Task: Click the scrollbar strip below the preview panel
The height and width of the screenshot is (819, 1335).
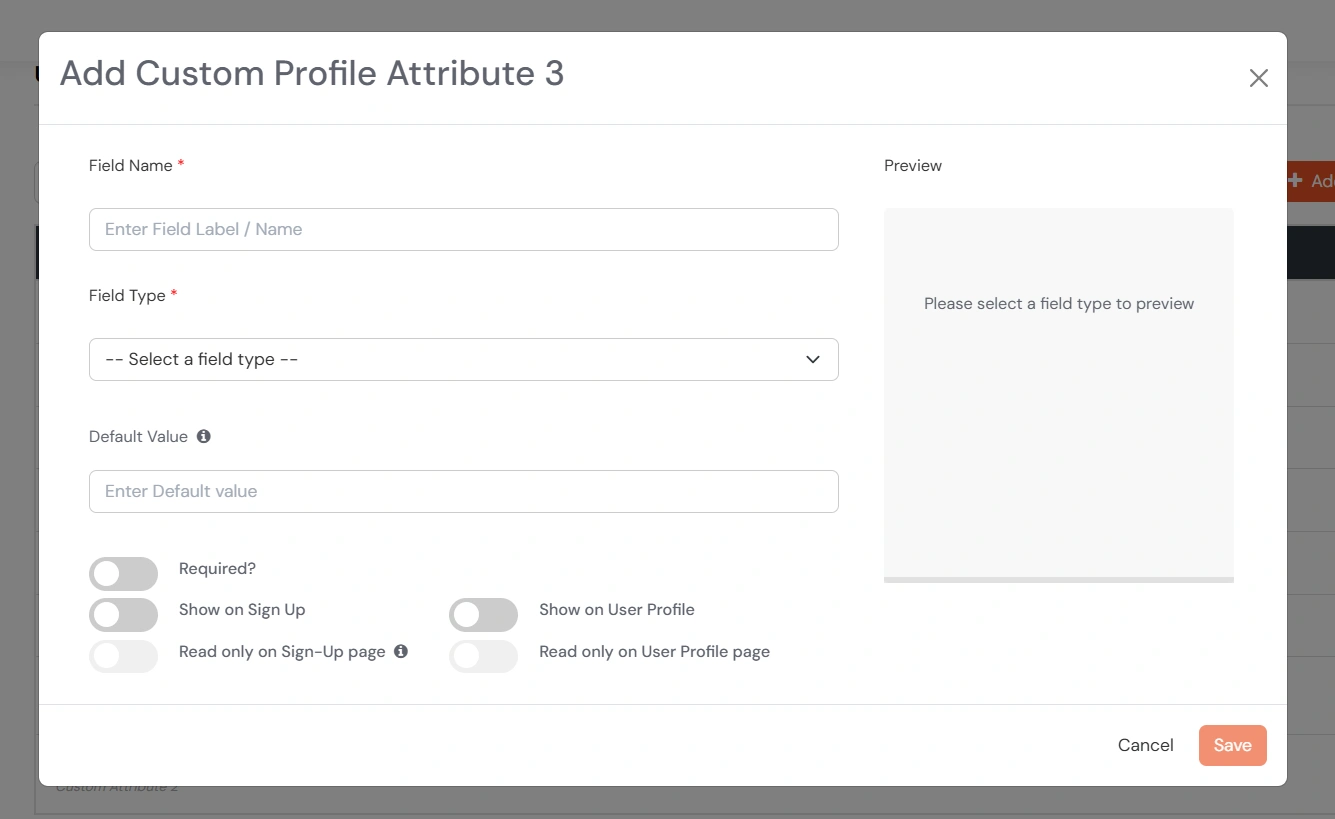Action: (1058, 579)
